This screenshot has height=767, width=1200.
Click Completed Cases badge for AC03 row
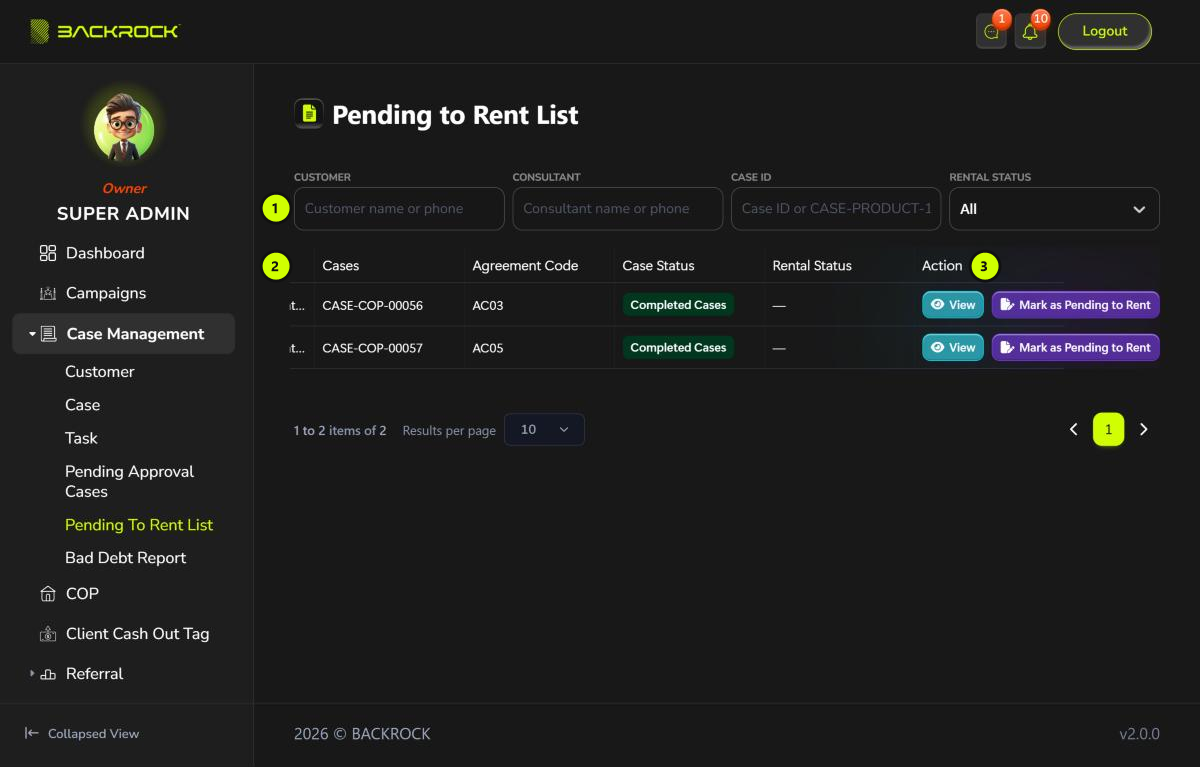(x=678, y=305)
